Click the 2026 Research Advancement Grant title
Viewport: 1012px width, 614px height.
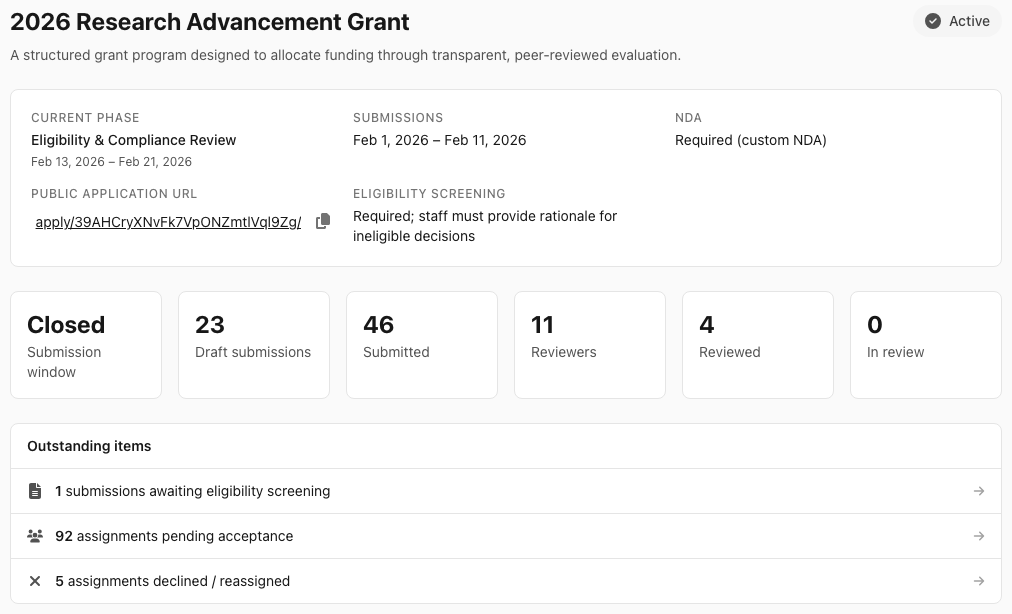pos(209,21)
